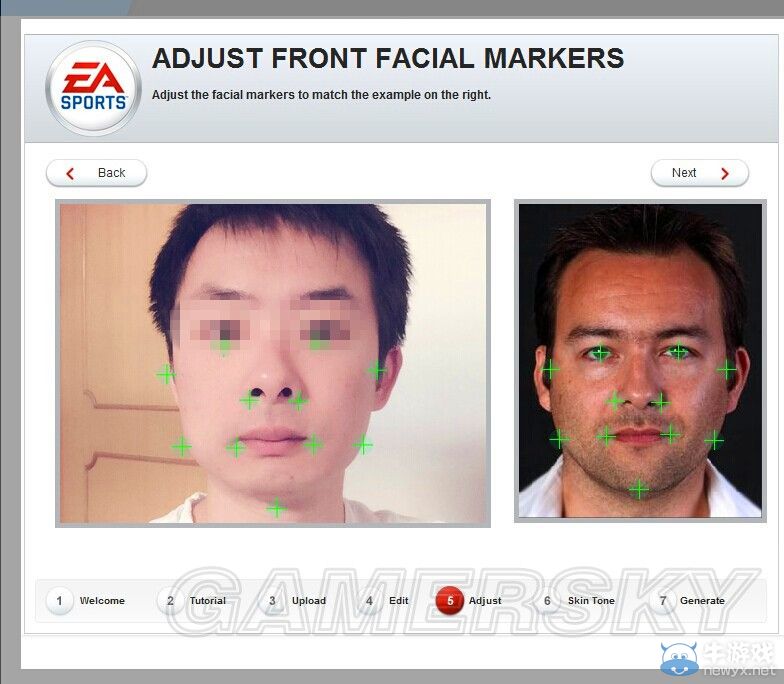Screen dimensions: 784x684
Task: Pick the right mouth corner marker on uploaded photo
Action: (x=313, y=444)
